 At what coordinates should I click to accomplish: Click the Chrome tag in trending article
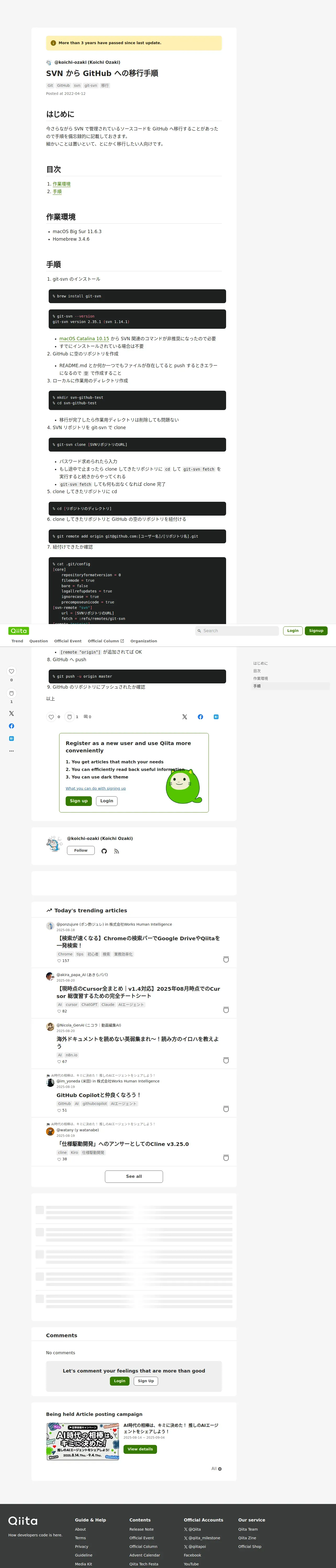(65, 954)
